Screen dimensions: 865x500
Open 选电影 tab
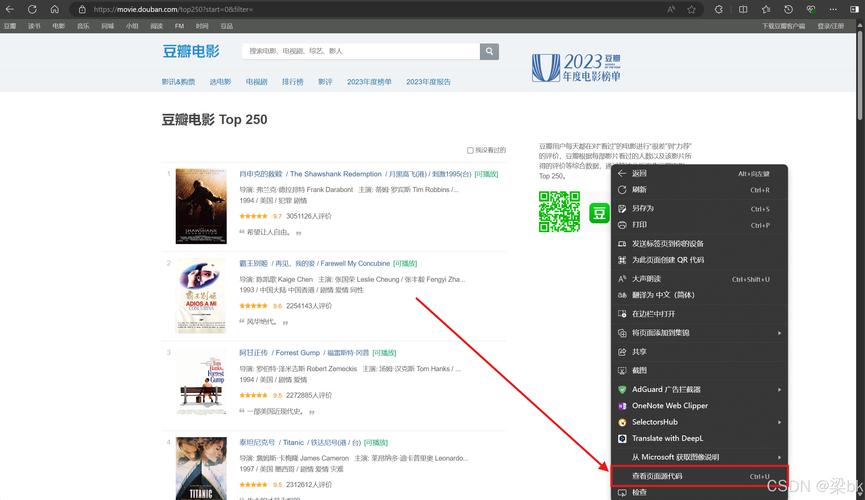220,82
